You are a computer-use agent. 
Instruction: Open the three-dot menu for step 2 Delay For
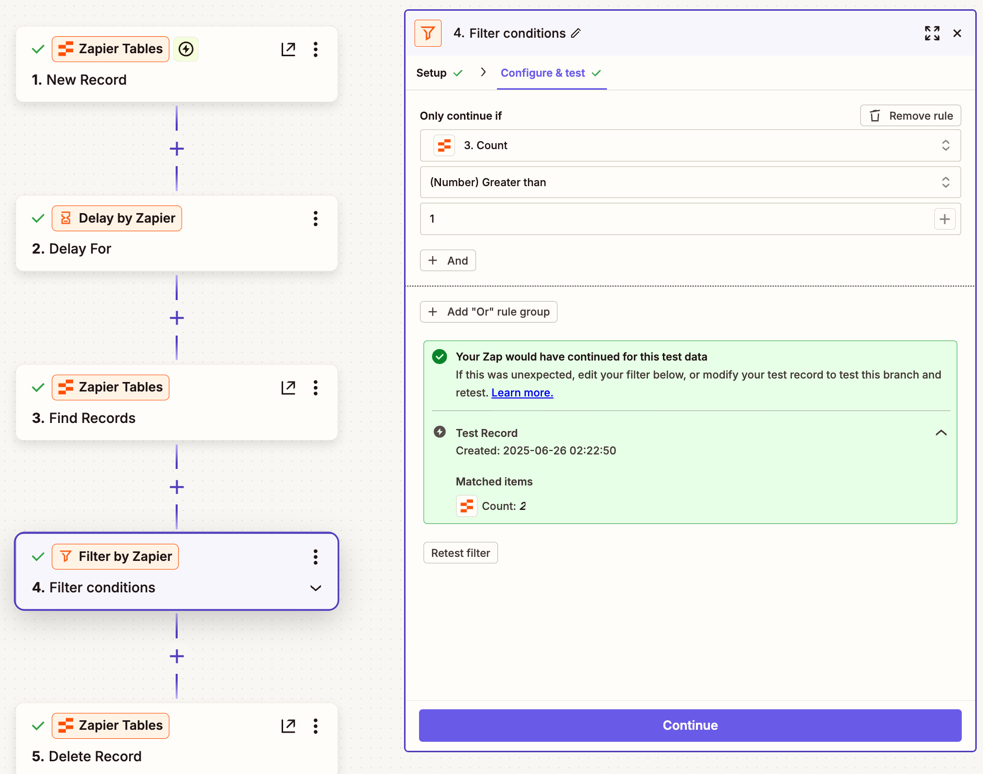click(x=315, y=218)
